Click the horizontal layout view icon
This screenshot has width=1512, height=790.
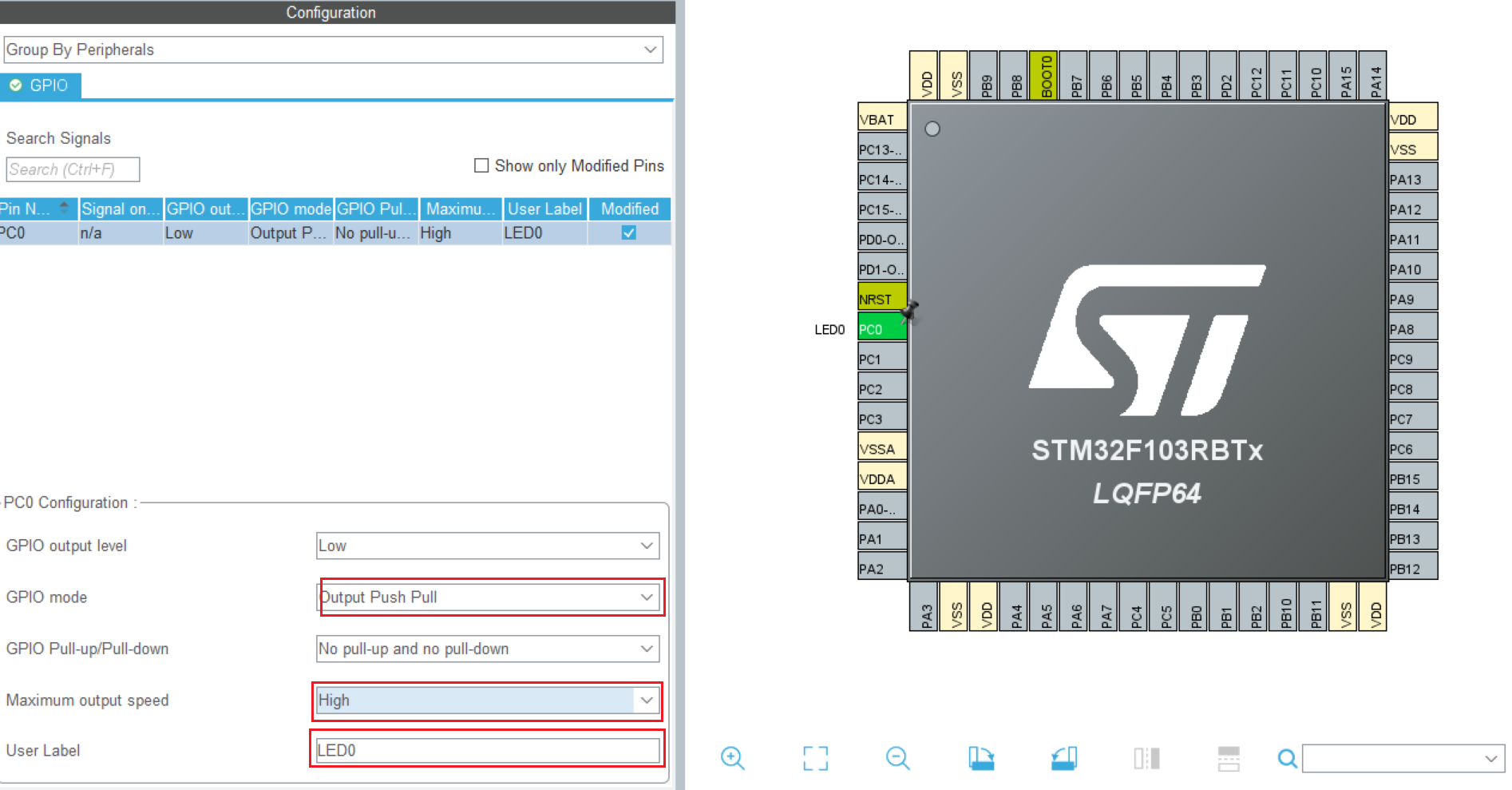[1229, 758]
